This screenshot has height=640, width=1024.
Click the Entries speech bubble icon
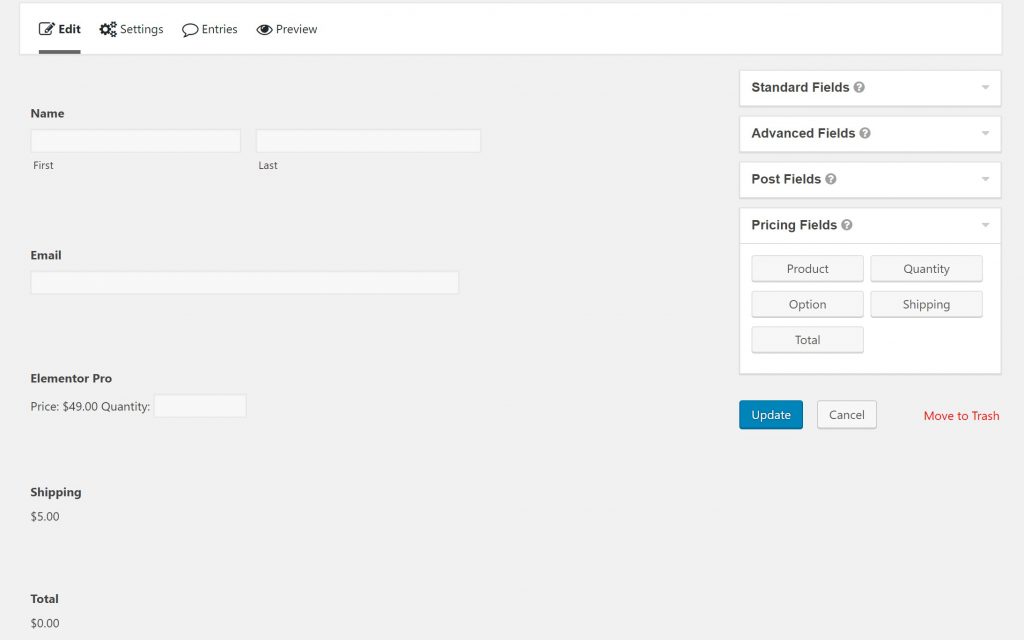[x=190, y=30]
